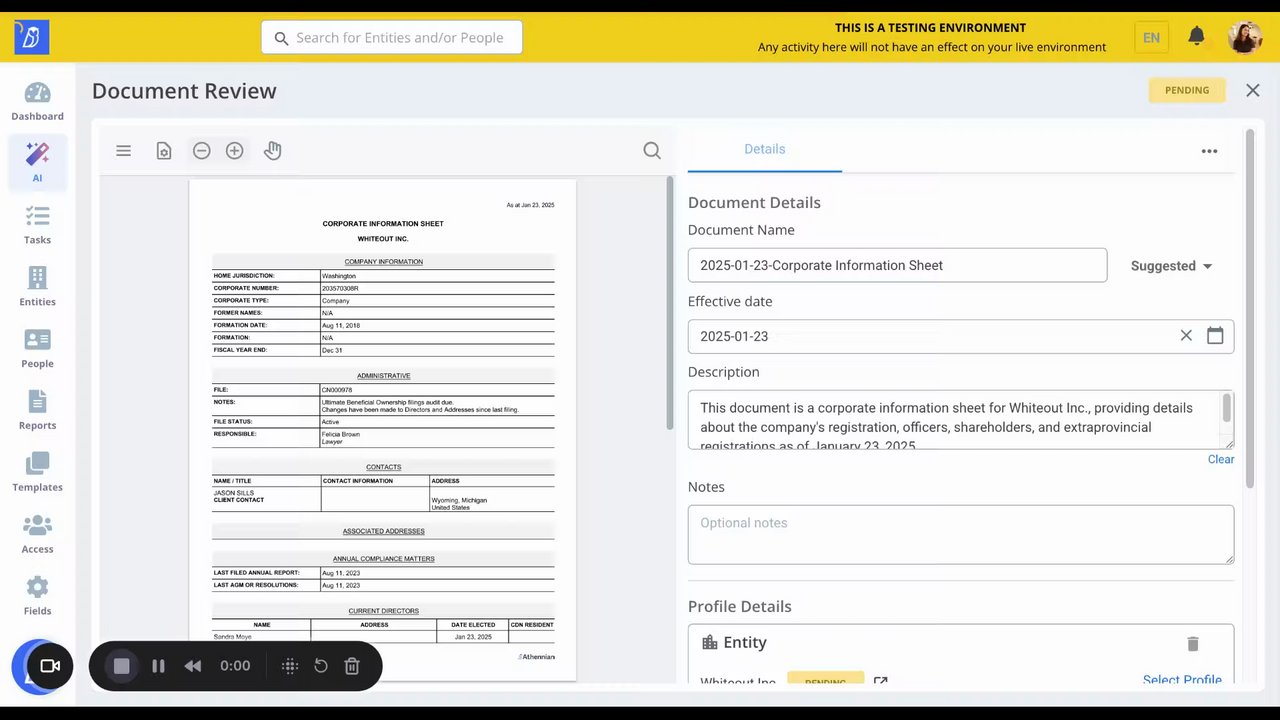1280x720 pixels.
Task: Open the Whiteout Inc. entity external link
Action: click(x=880, y=682)
